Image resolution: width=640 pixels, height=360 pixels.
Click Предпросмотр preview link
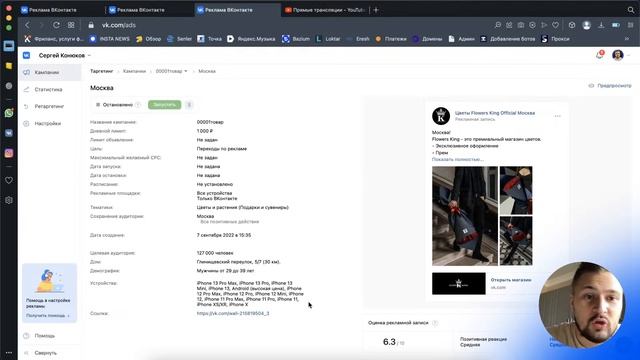pyautogui.click(x=610, y=86)
